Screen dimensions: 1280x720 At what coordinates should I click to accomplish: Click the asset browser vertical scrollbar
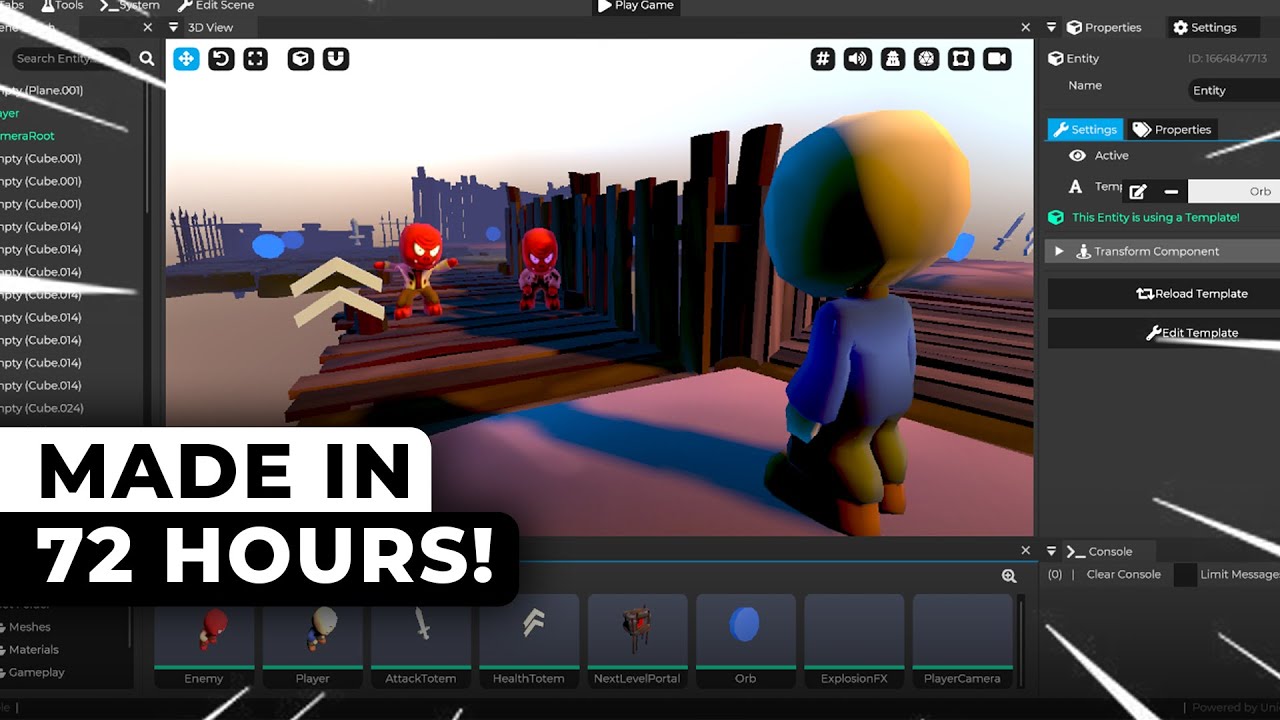click(1021, 640)
